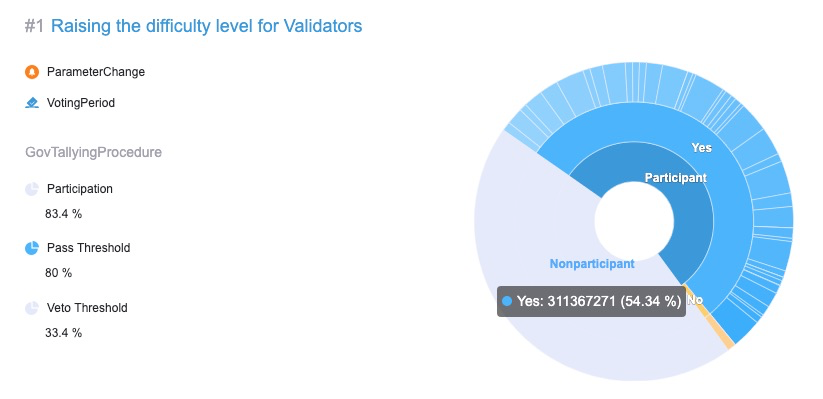Image resolution: width=823 pixels, height=399 pixels.
Task: Click the Veto Threshold pie icon
Action: pos(32,308)
